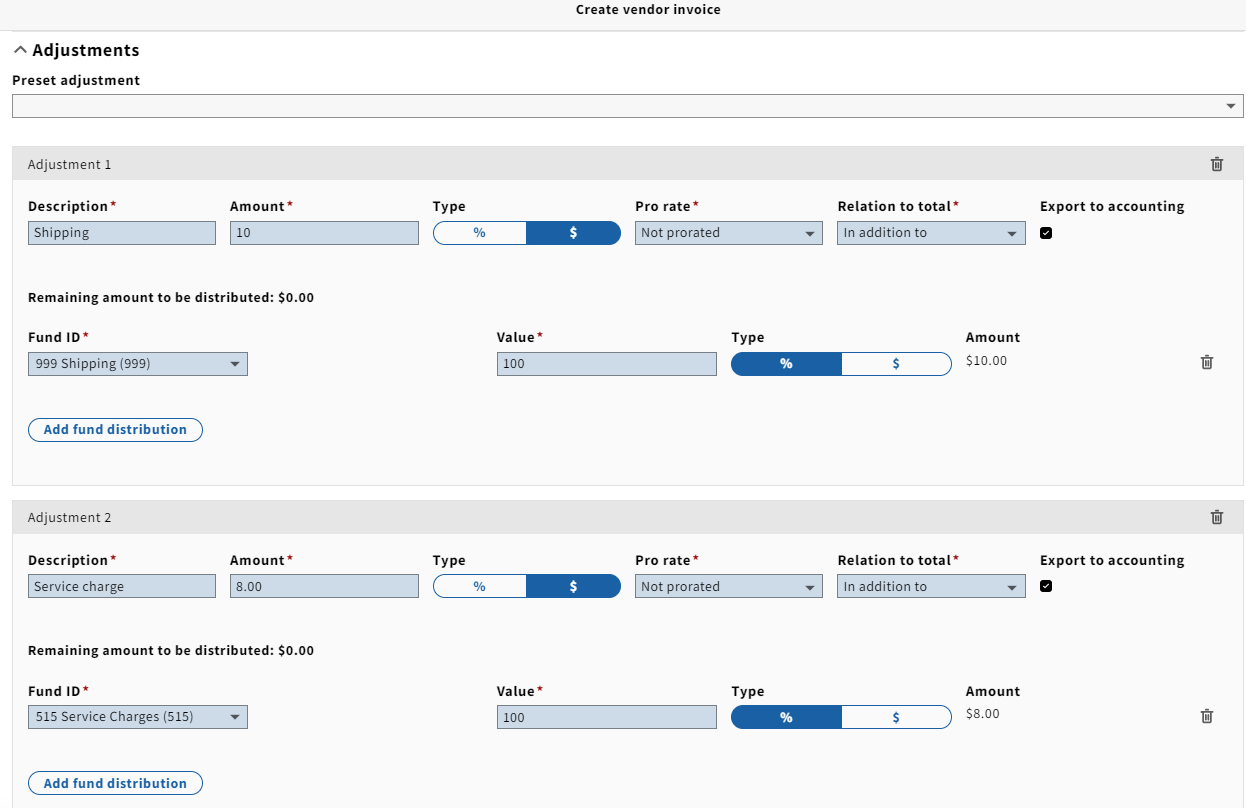Viewport: 1246px width, 808px height.
Task: Click the $10.00 fund distribution amount
Action: pyautogui.click(x=987, y=361)
